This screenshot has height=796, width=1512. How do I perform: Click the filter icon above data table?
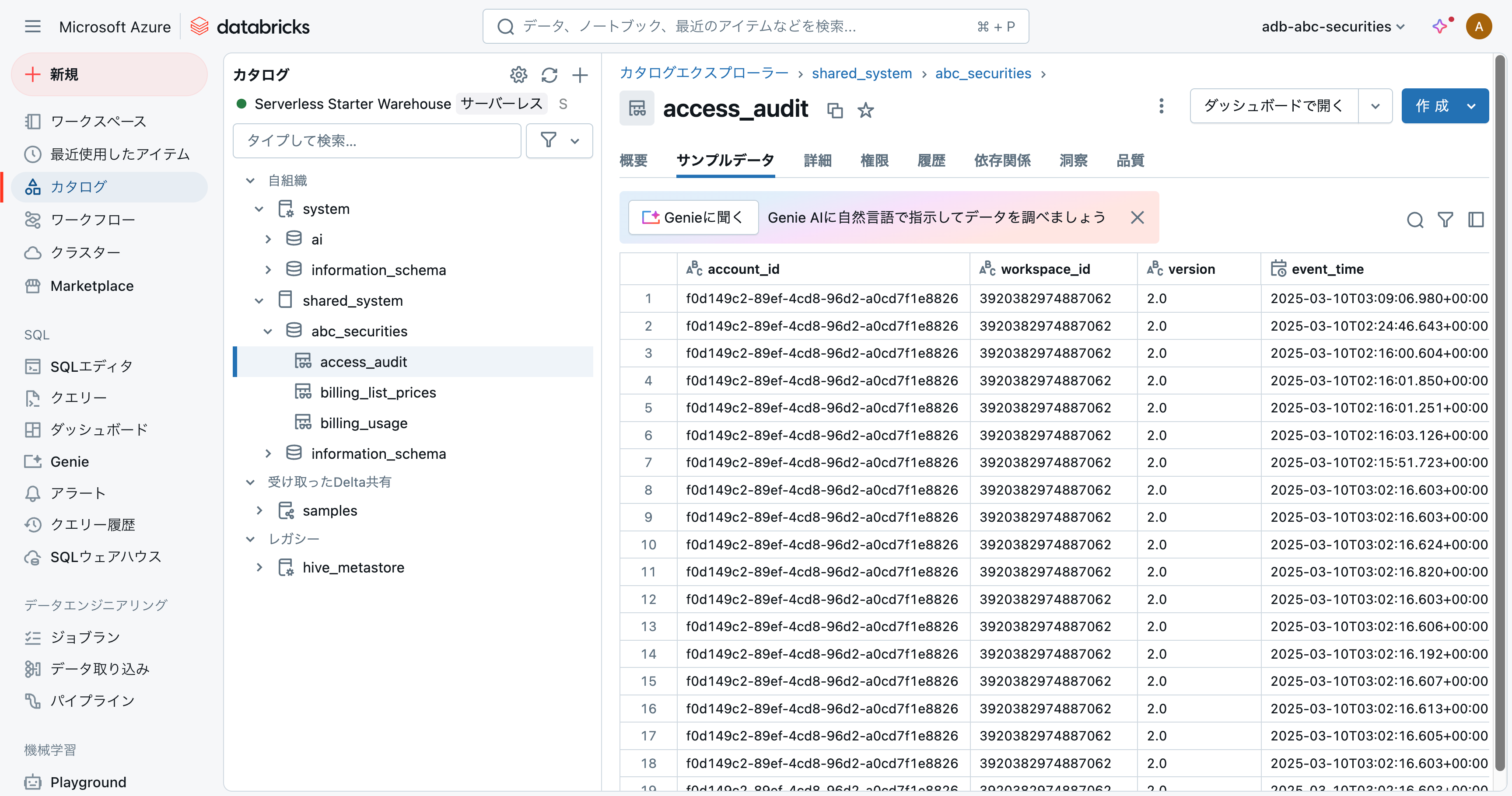click(x=1445, y=220)
